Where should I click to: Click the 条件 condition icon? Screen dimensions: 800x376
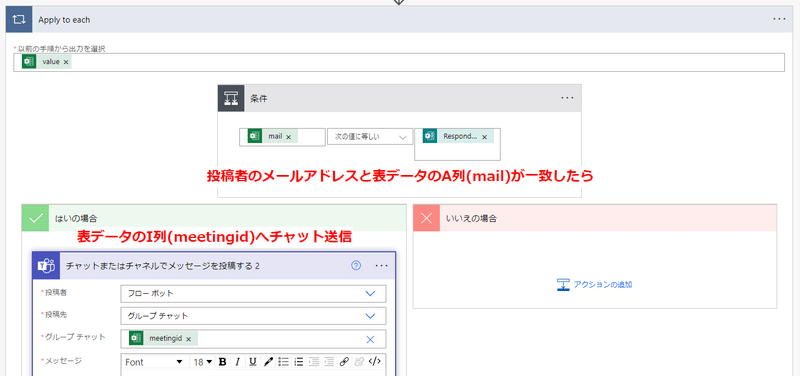[231, 98]
